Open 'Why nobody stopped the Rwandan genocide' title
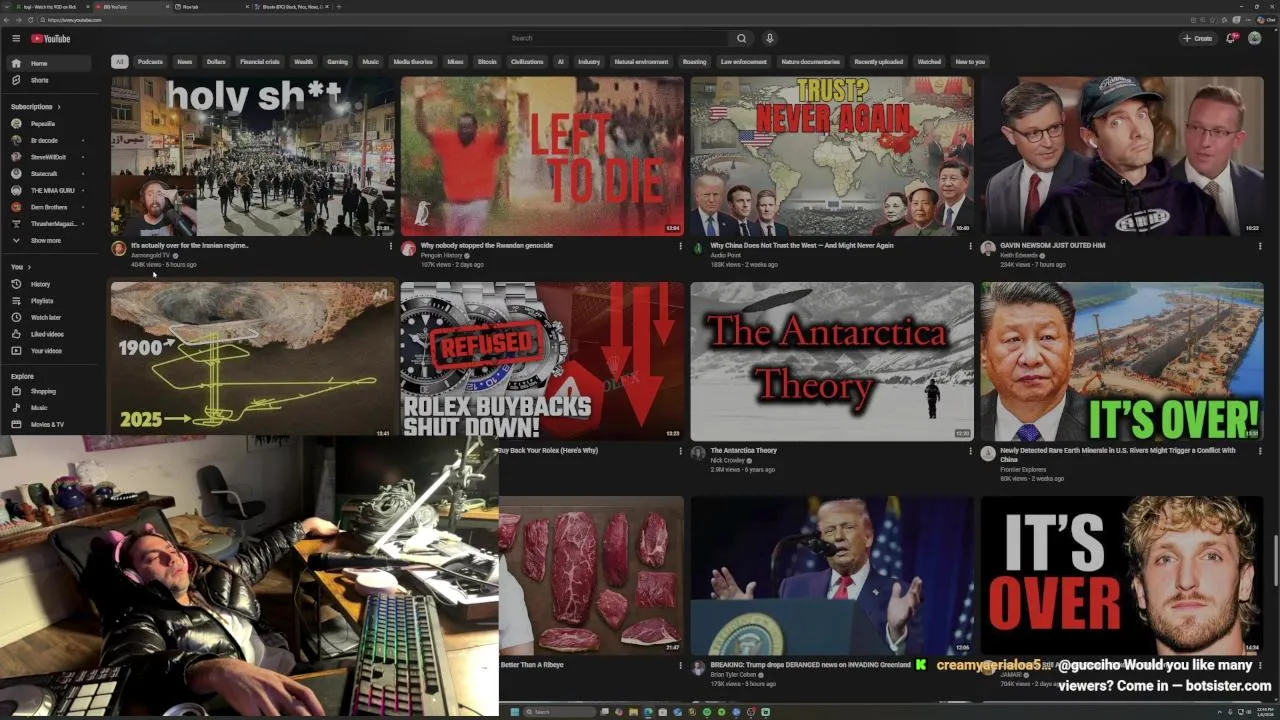The height and width of the screenshot is (720, 1280). pyautogui.click(x=487, y=245)
